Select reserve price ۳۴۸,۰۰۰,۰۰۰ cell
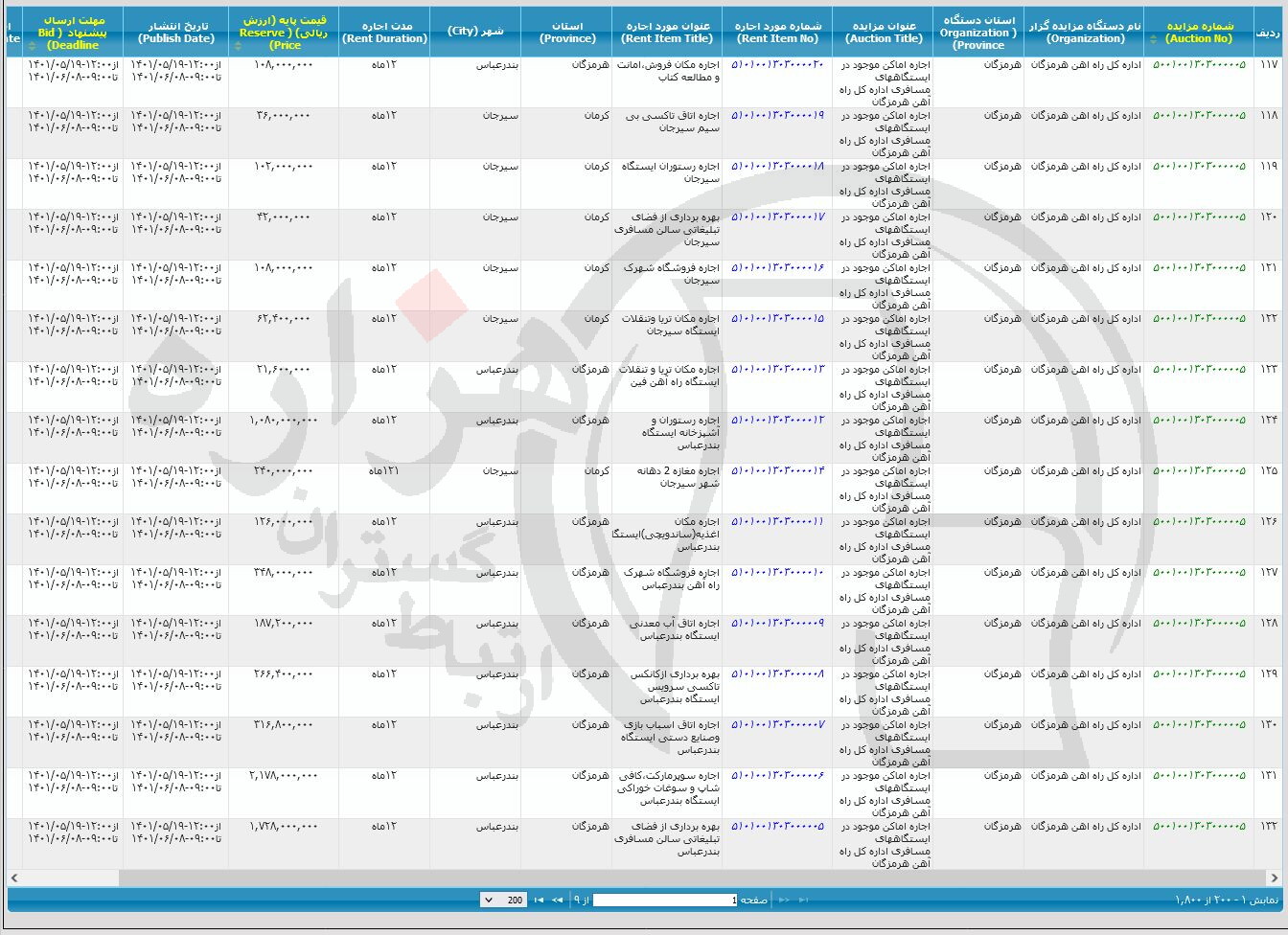This screenshot has height=935, width=1288. tap(284, 590)
